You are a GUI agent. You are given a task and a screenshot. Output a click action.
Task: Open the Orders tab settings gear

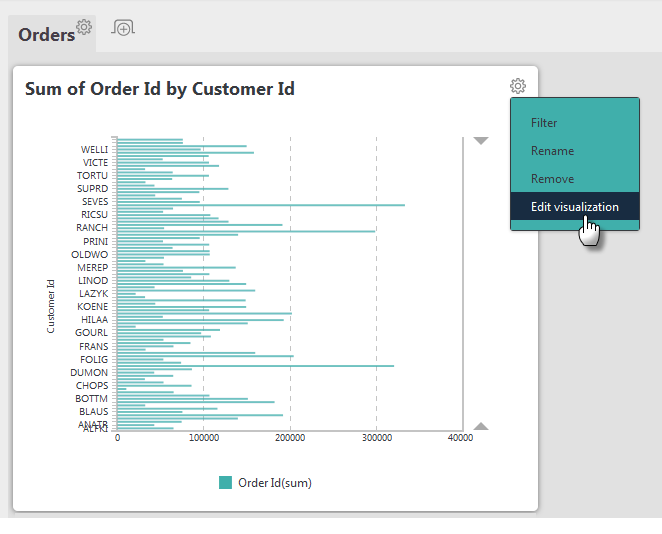84,27
